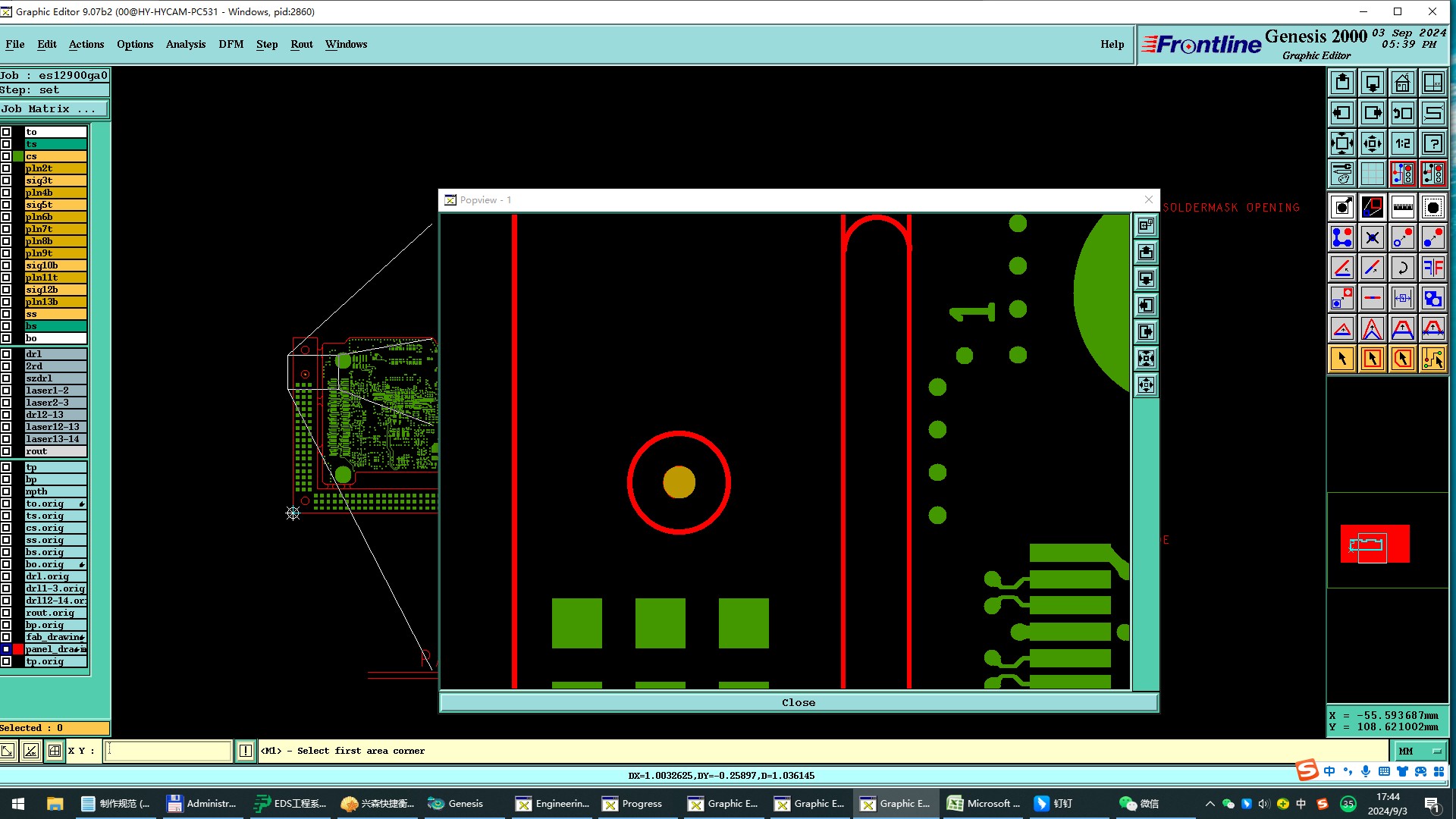Toggle checkbox for layer drl
This screenshot has height=819, width=1456.
coord(6,354)
